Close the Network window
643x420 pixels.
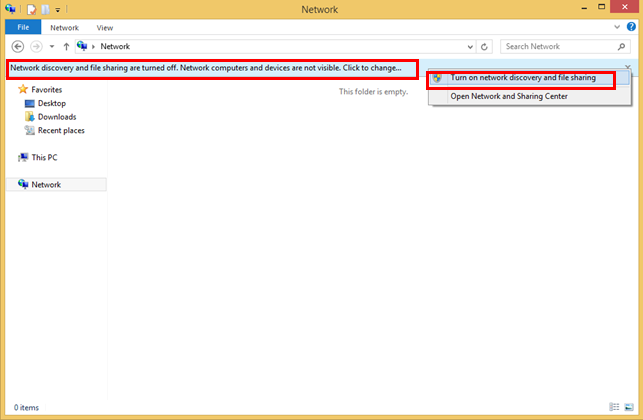pyautogui.click(x=625, y=7)
